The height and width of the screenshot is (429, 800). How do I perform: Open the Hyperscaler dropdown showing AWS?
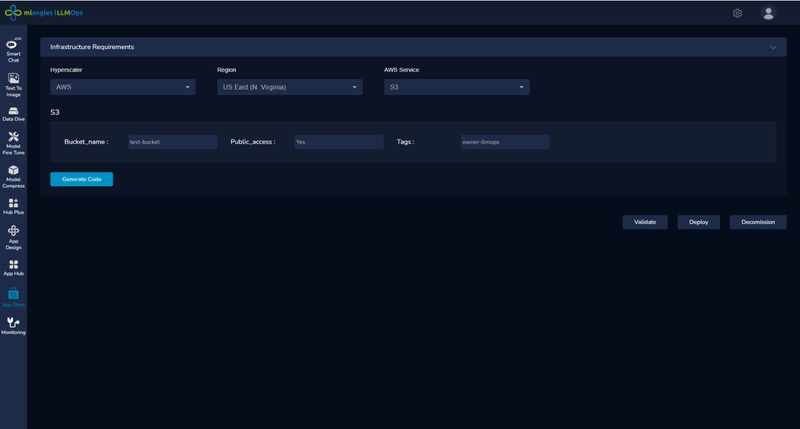pyautogui.click(x=123, y=87)
